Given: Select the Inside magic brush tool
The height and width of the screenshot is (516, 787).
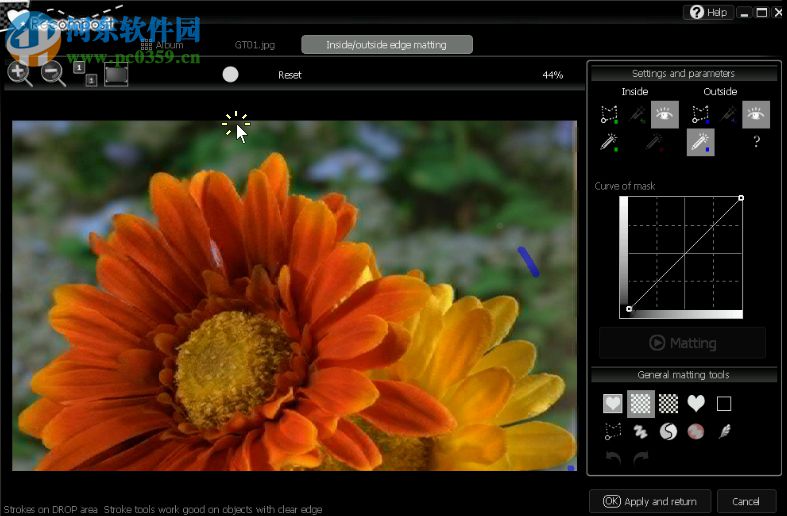Looking at the screenshot, I should [x=609, y=143].
